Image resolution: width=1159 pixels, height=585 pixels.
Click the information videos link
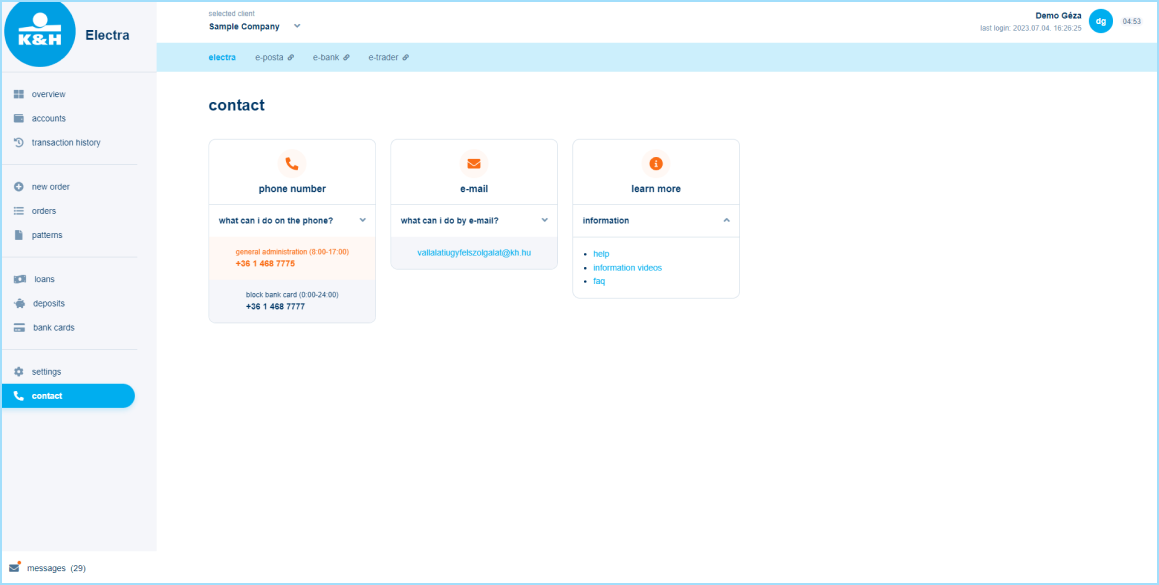(627, 267)
